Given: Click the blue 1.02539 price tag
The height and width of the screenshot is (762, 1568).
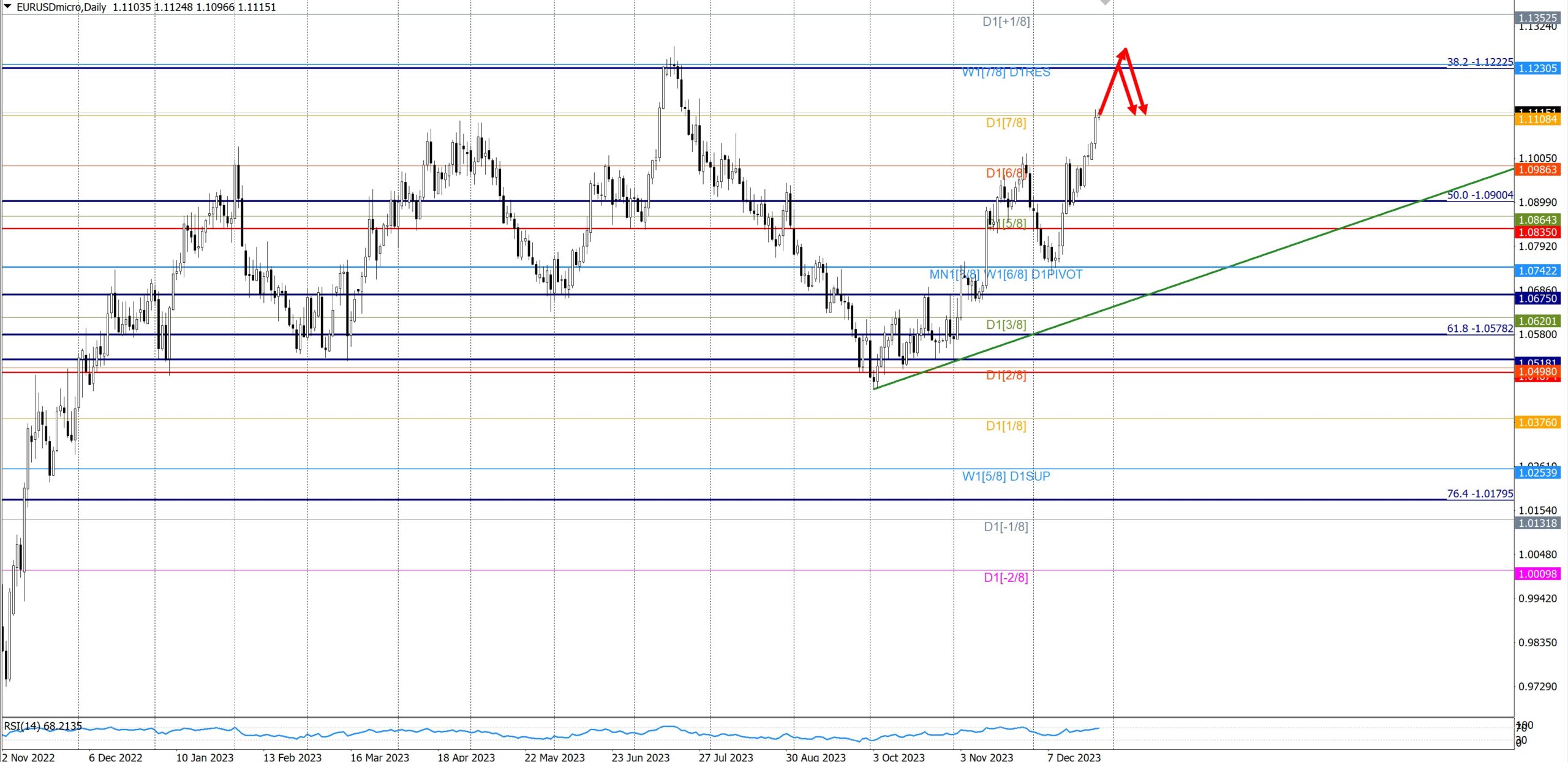Looking at the screenshot, I should (x=1537, y=472).
